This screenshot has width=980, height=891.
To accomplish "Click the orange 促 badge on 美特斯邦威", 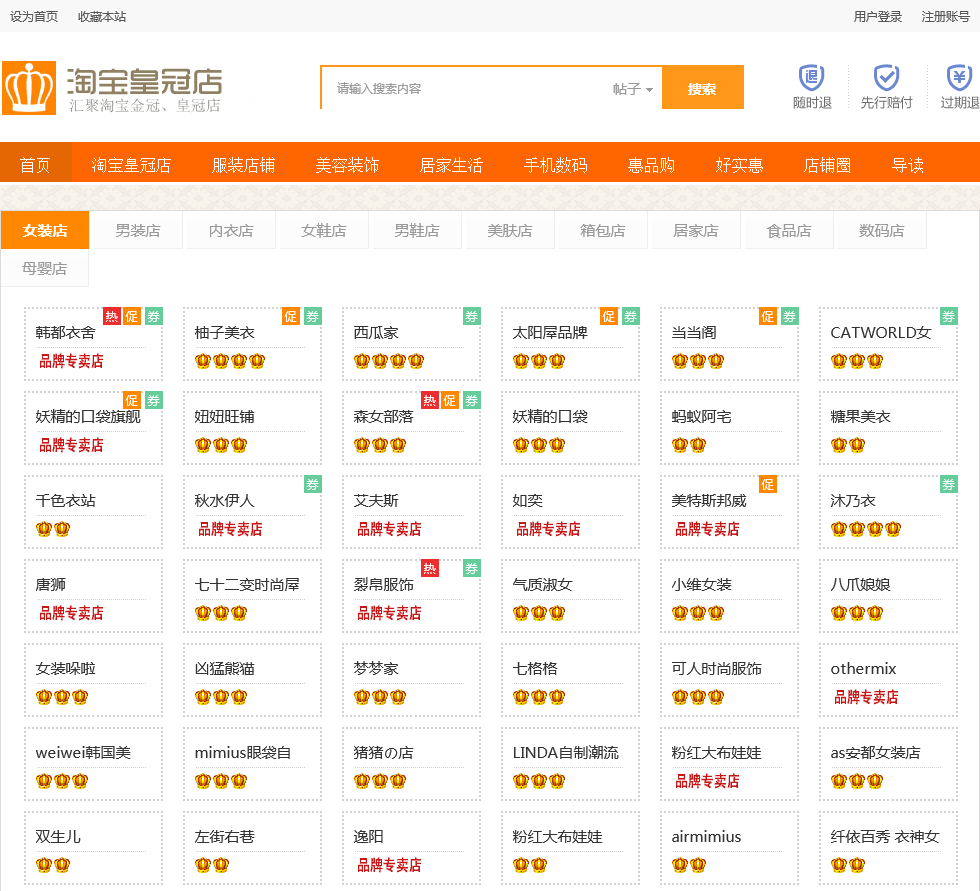I will 767,484.
